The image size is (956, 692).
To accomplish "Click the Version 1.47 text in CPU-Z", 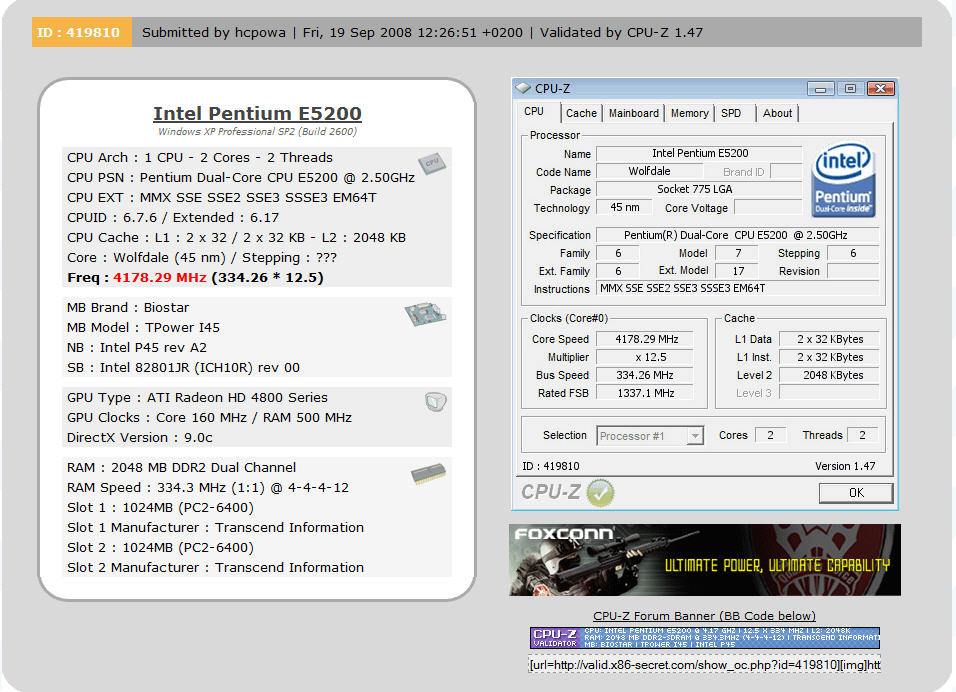I will coord(845,466).
